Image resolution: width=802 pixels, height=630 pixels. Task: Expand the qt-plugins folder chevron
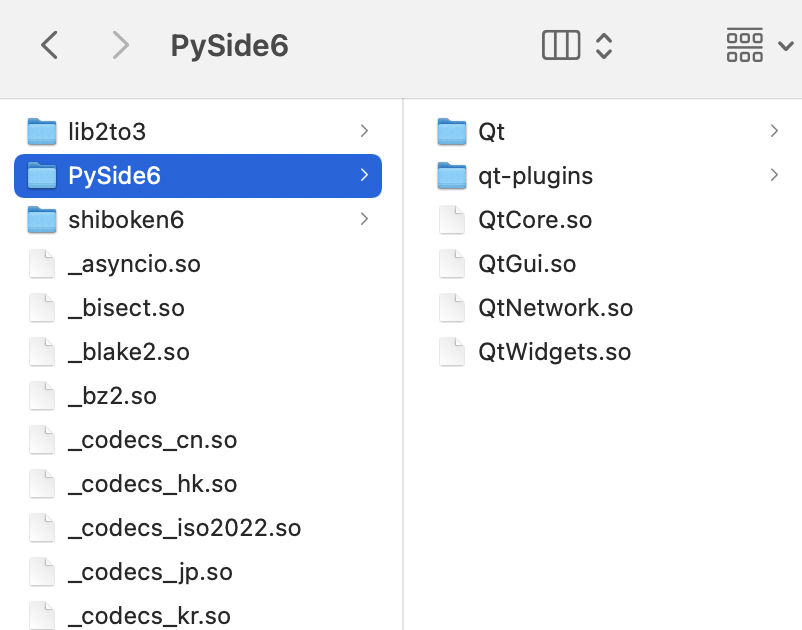click(774, 175)
